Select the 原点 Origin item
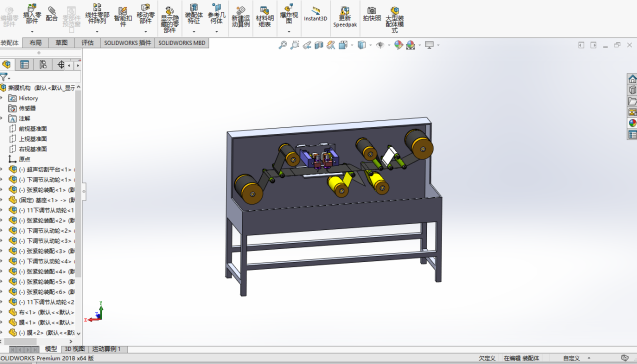 click(20, 159)
